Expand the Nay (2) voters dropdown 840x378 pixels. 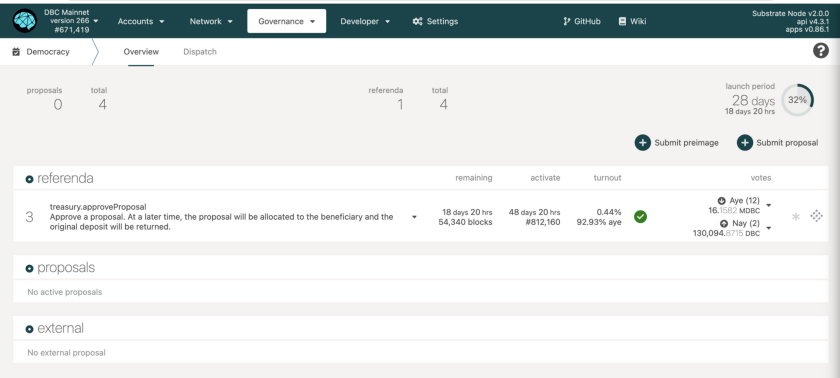coord(769,228)
